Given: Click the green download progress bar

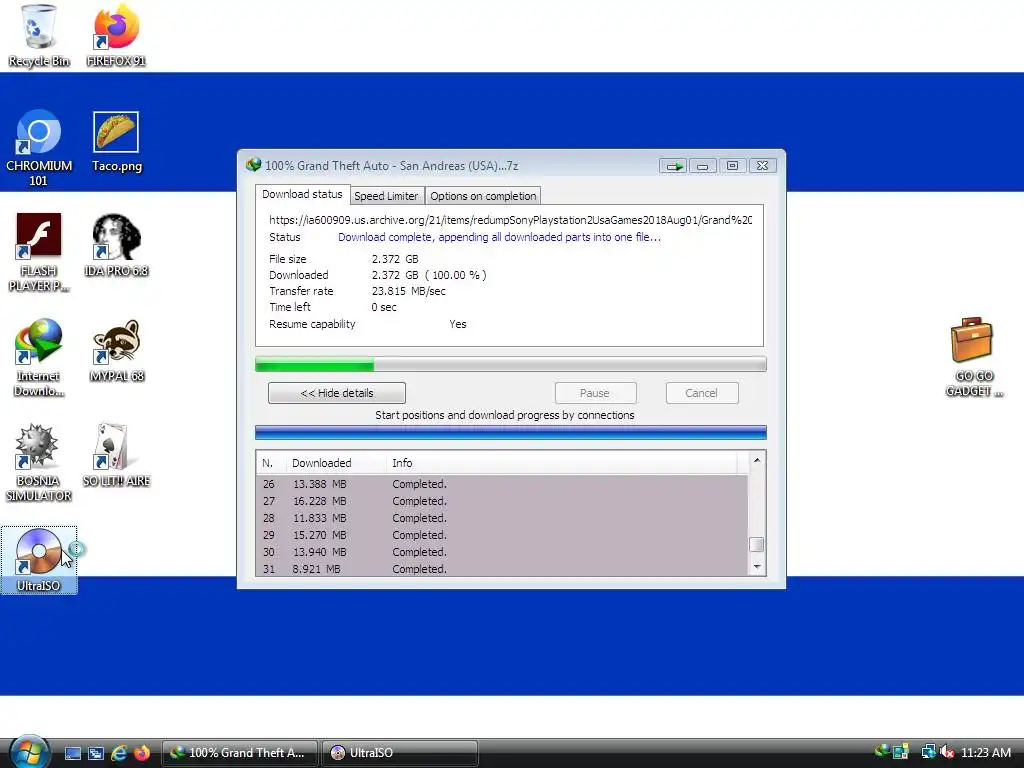Looking at the screenshot, I should click(511, 364).
